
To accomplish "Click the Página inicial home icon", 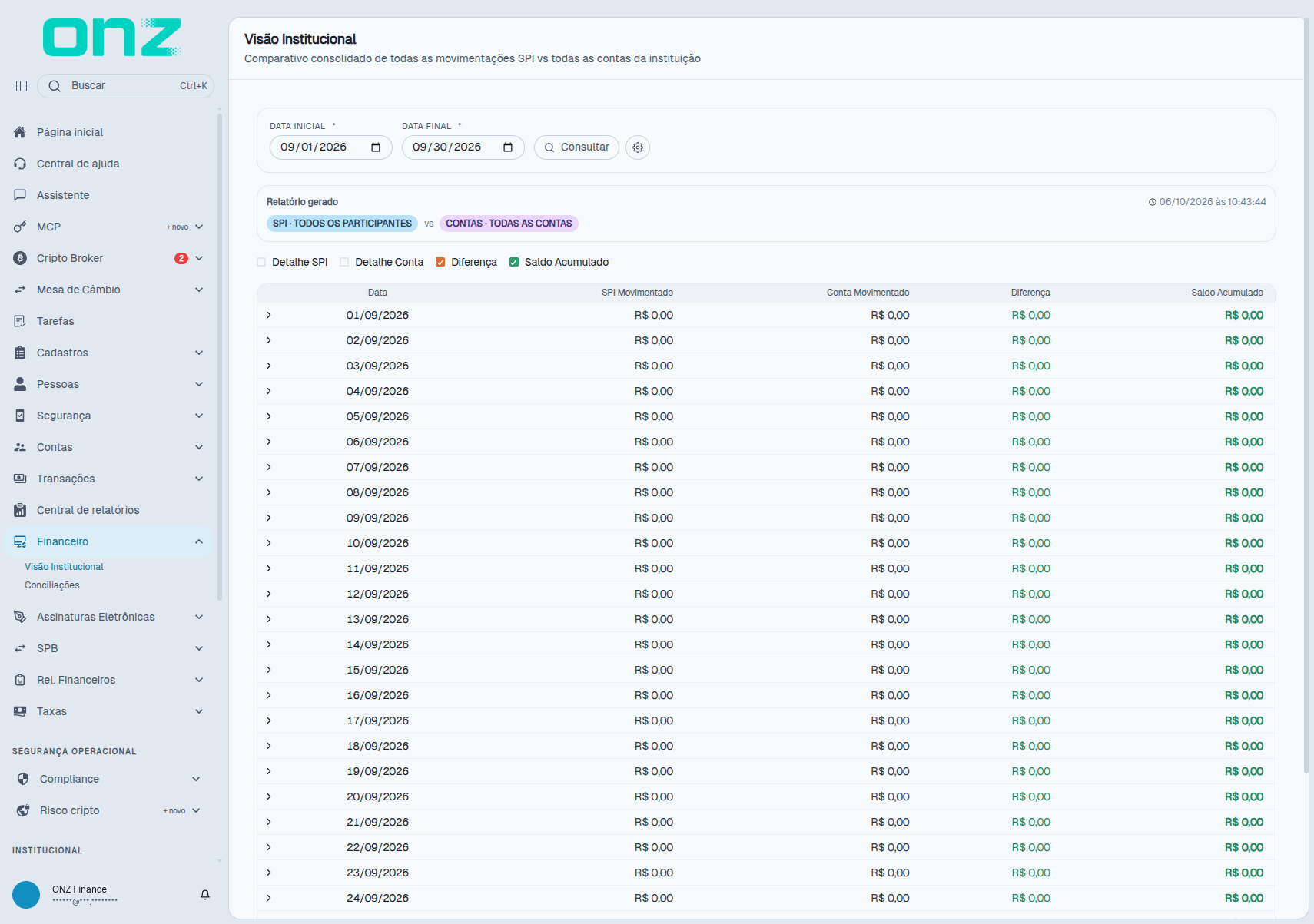I will click(x=20, y=132).
